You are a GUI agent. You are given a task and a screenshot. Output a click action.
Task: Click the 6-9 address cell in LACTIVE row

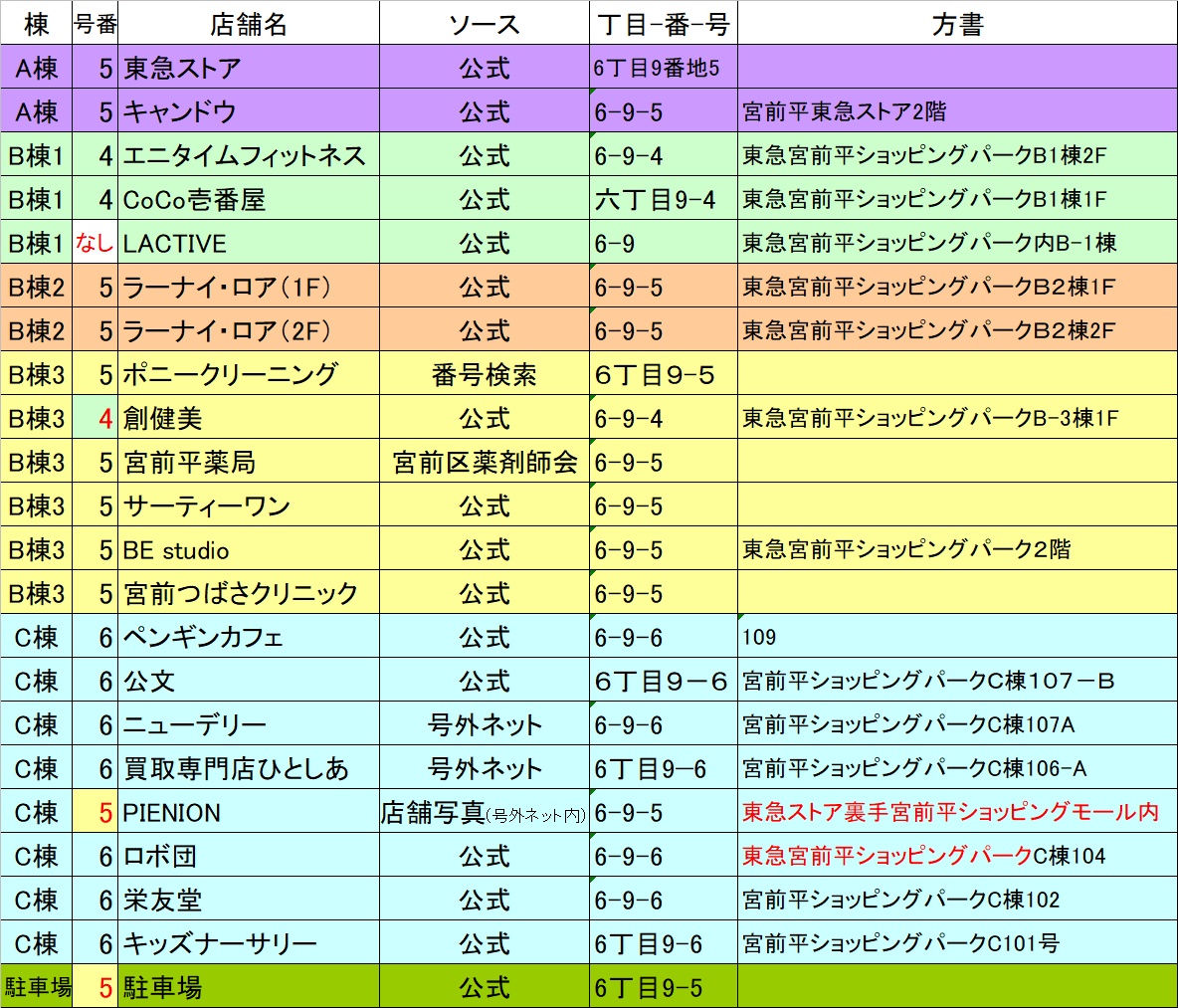click(x=665, y=242)
